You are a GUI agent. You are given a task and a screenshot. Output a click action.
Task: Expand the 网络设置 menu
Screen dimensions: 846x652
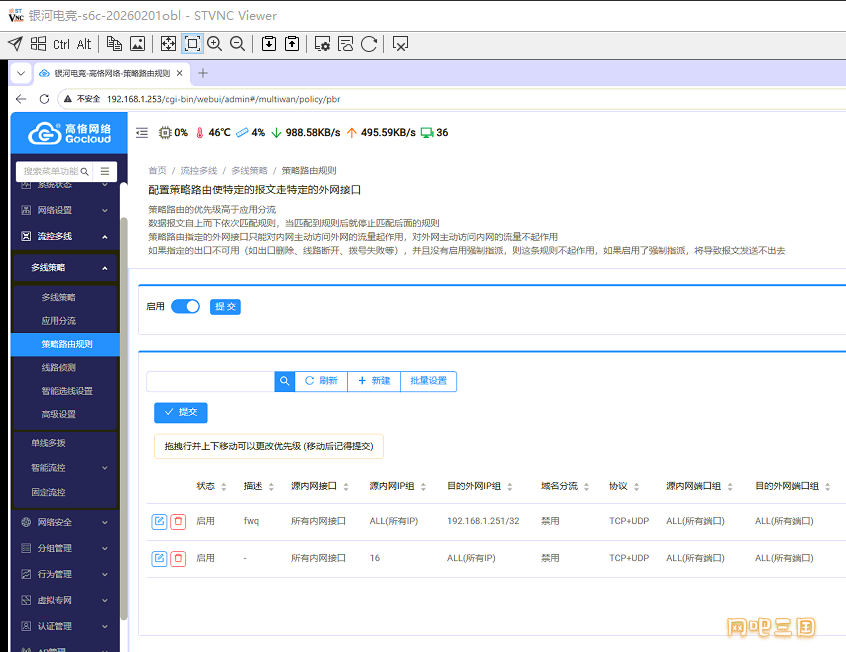click(x=65, y=210)
